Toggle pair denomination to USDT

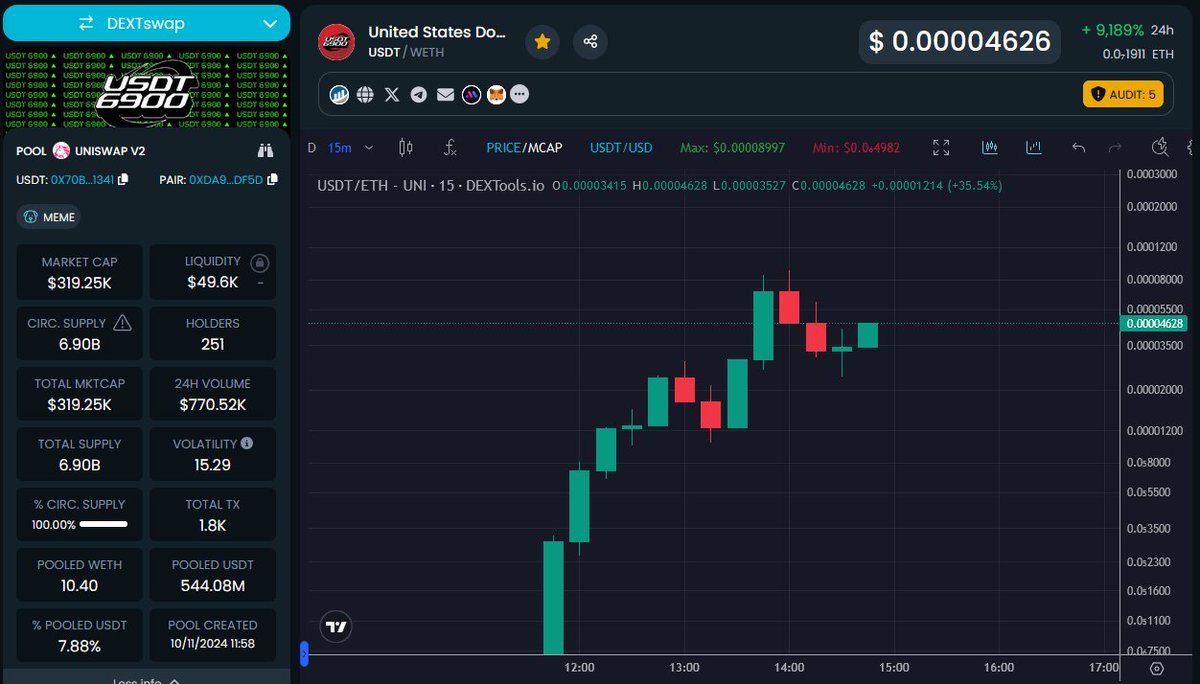point(605,148)
